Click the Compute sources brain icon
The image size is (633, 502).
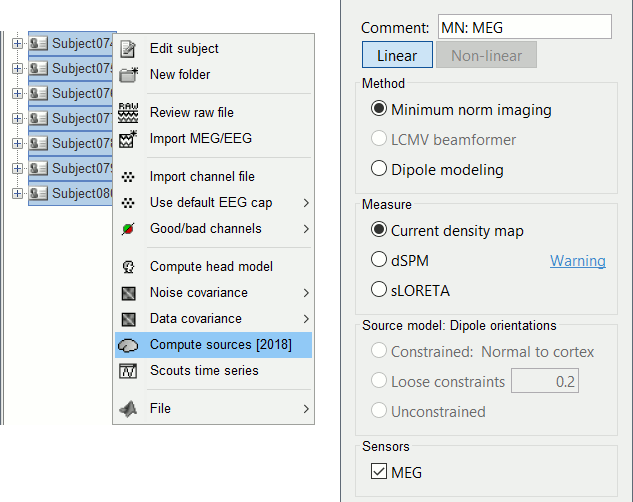128,345
